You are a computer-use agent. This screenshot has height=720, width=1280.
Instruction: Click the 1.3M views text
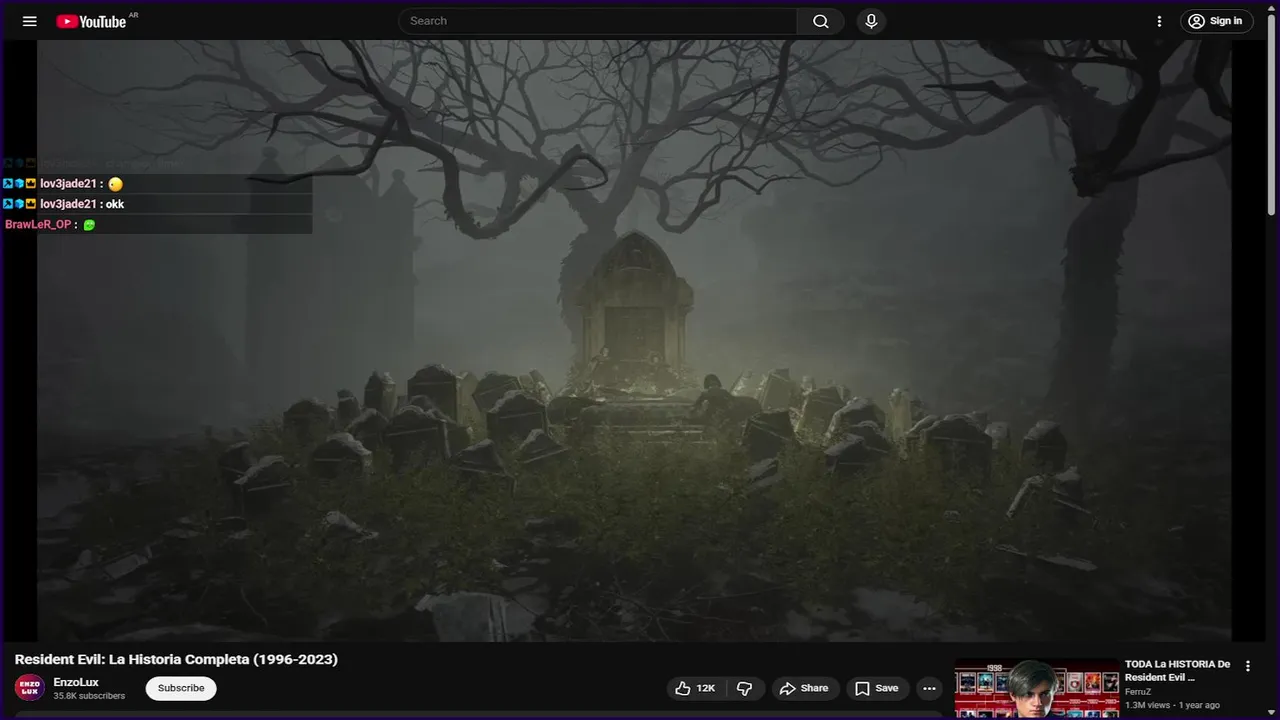[1147, 705]
